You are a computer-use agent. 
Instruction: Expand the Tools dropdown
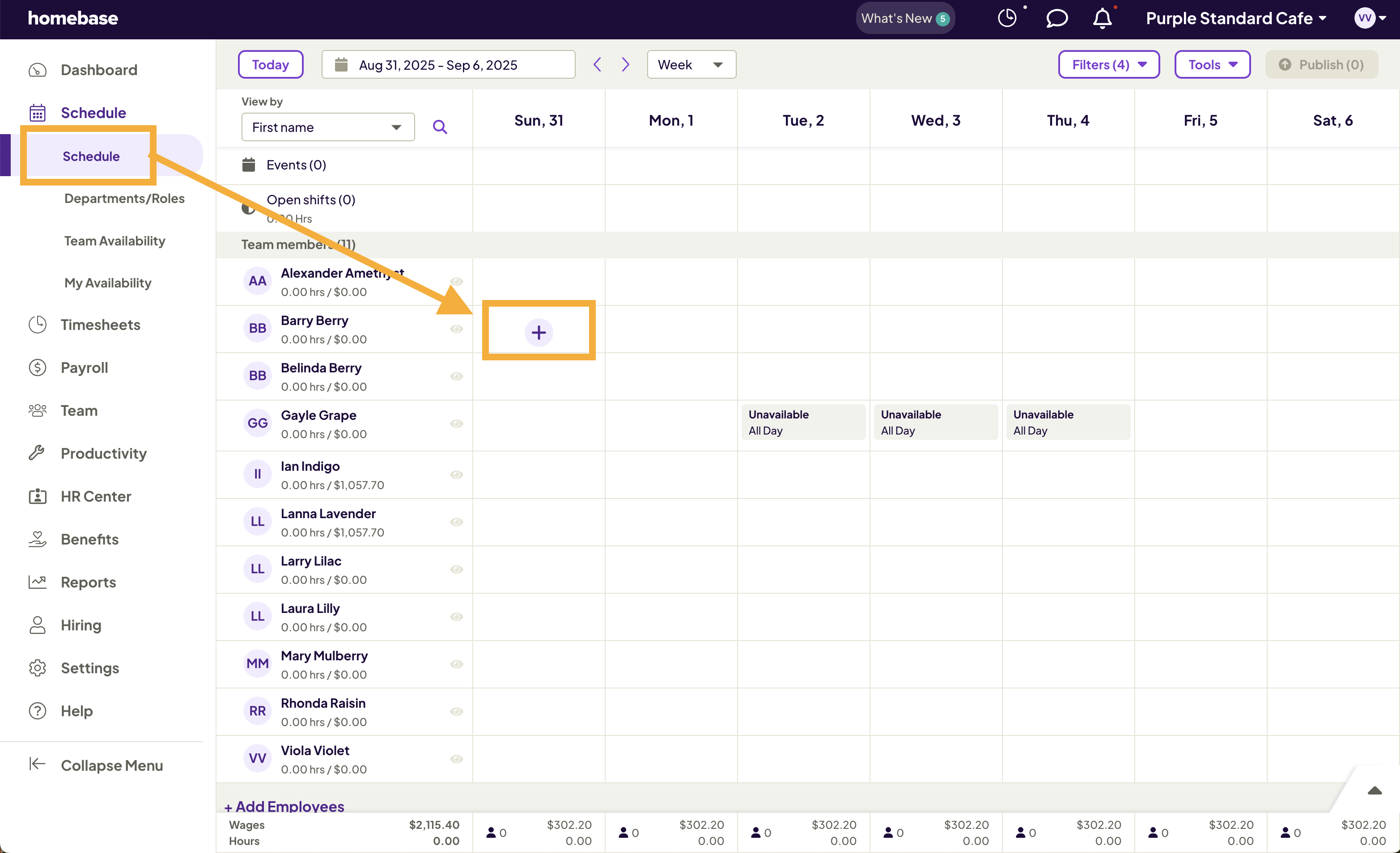click(1212, 64)
